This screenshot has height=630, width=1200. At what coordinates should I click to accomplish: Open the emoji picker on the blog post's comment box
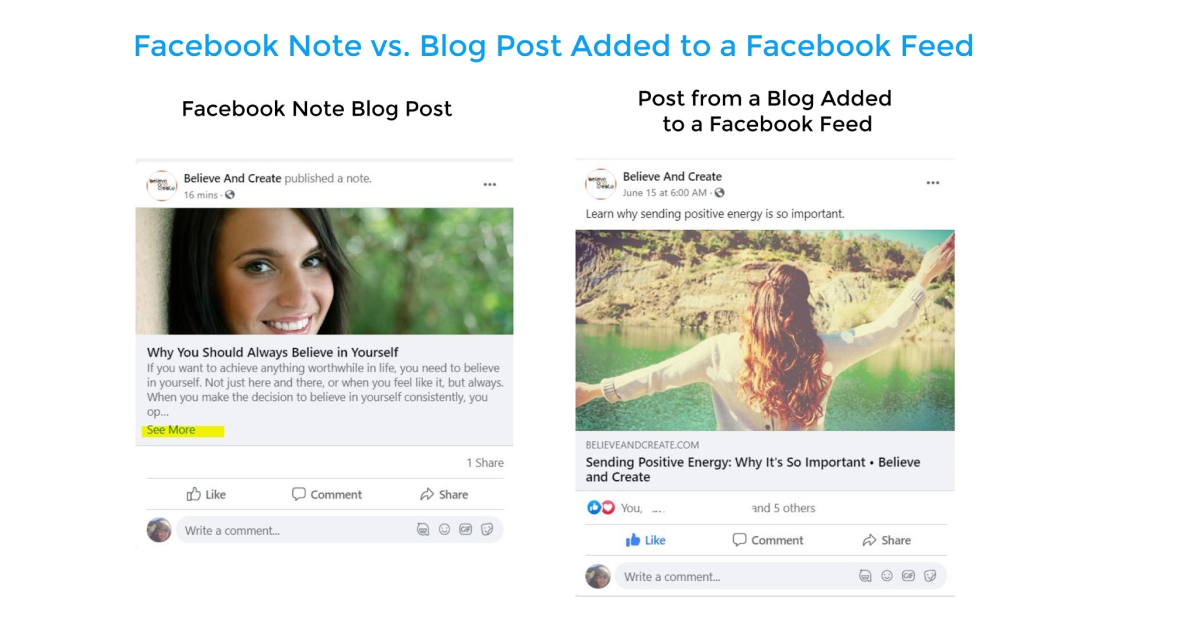tap(886, 576)
